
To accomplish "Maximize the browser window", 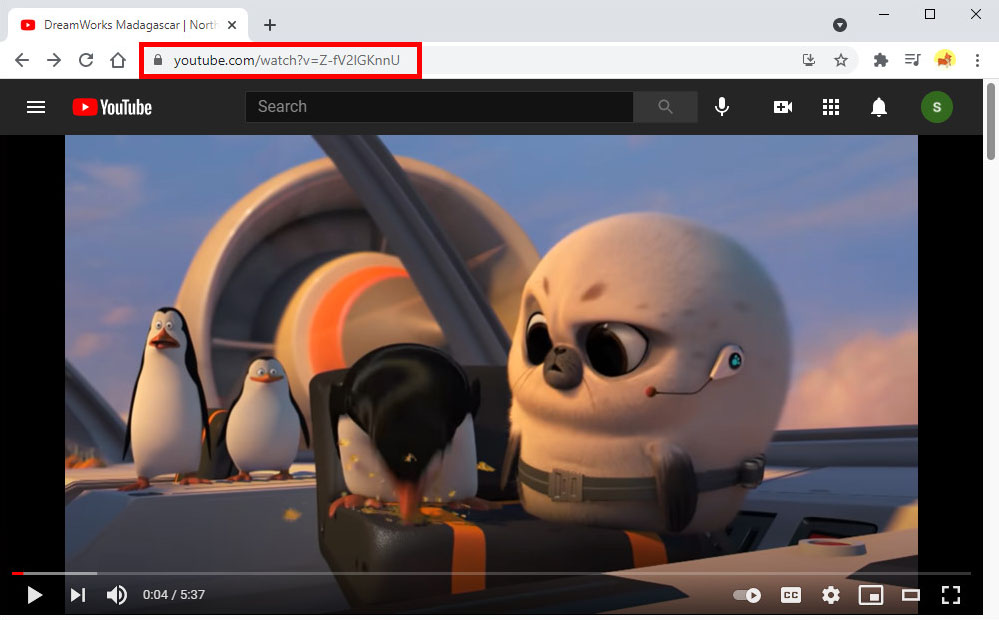I will point(930,14).
